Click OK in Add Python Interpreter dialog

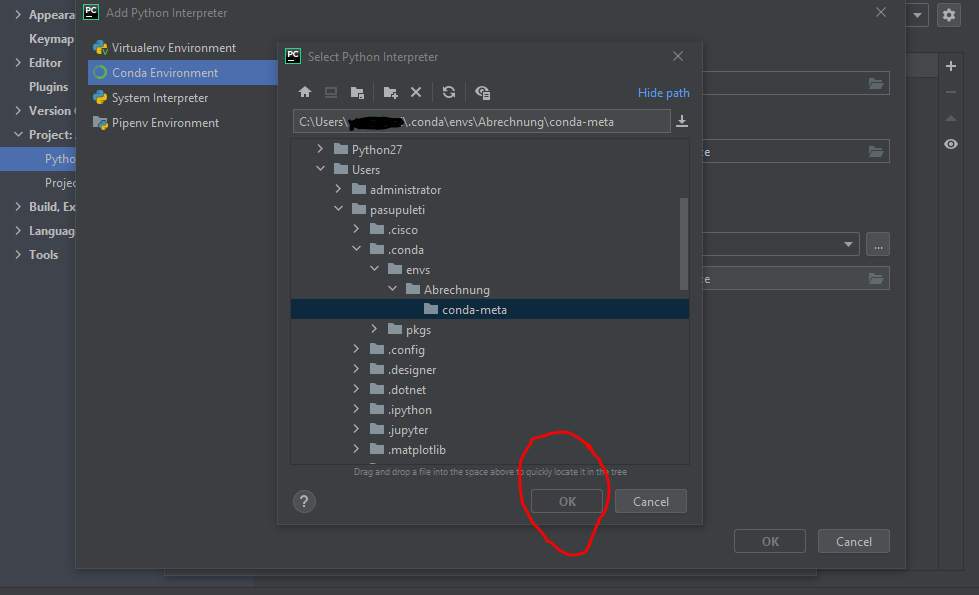pyautogui.click(x=770, y=541)
